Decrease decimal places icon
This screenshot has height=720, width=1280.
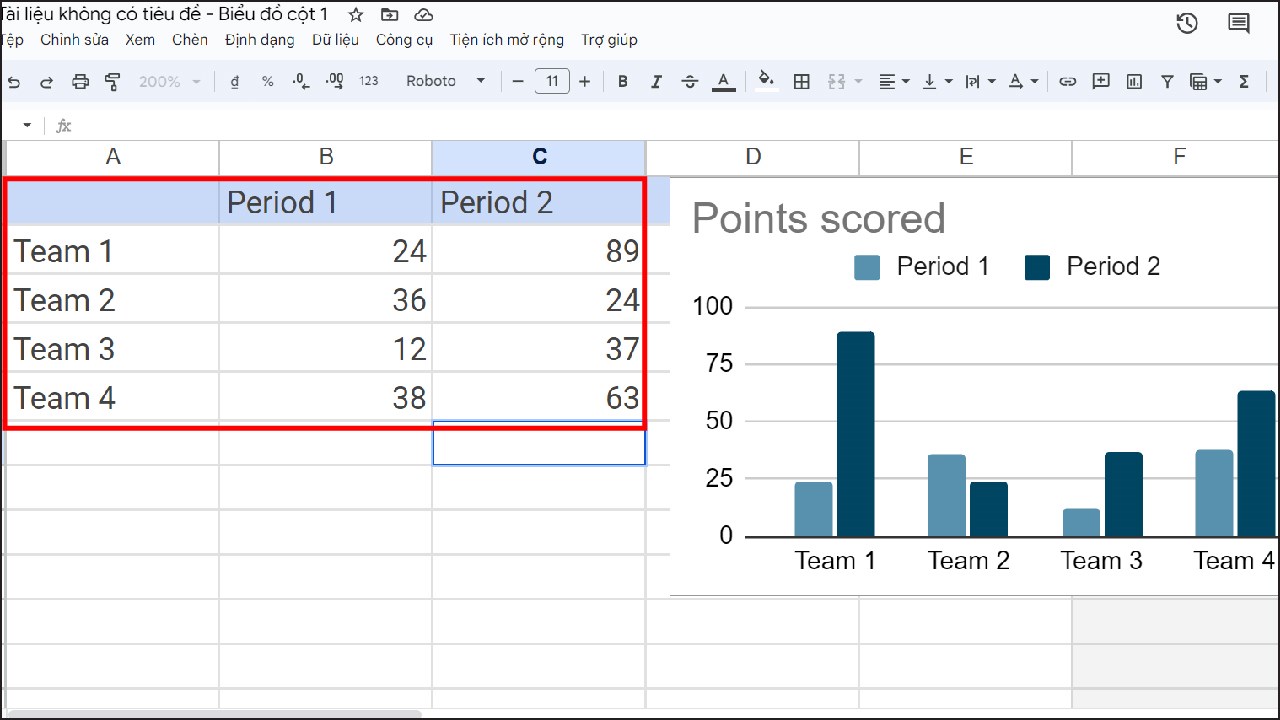tap(301, 82)
